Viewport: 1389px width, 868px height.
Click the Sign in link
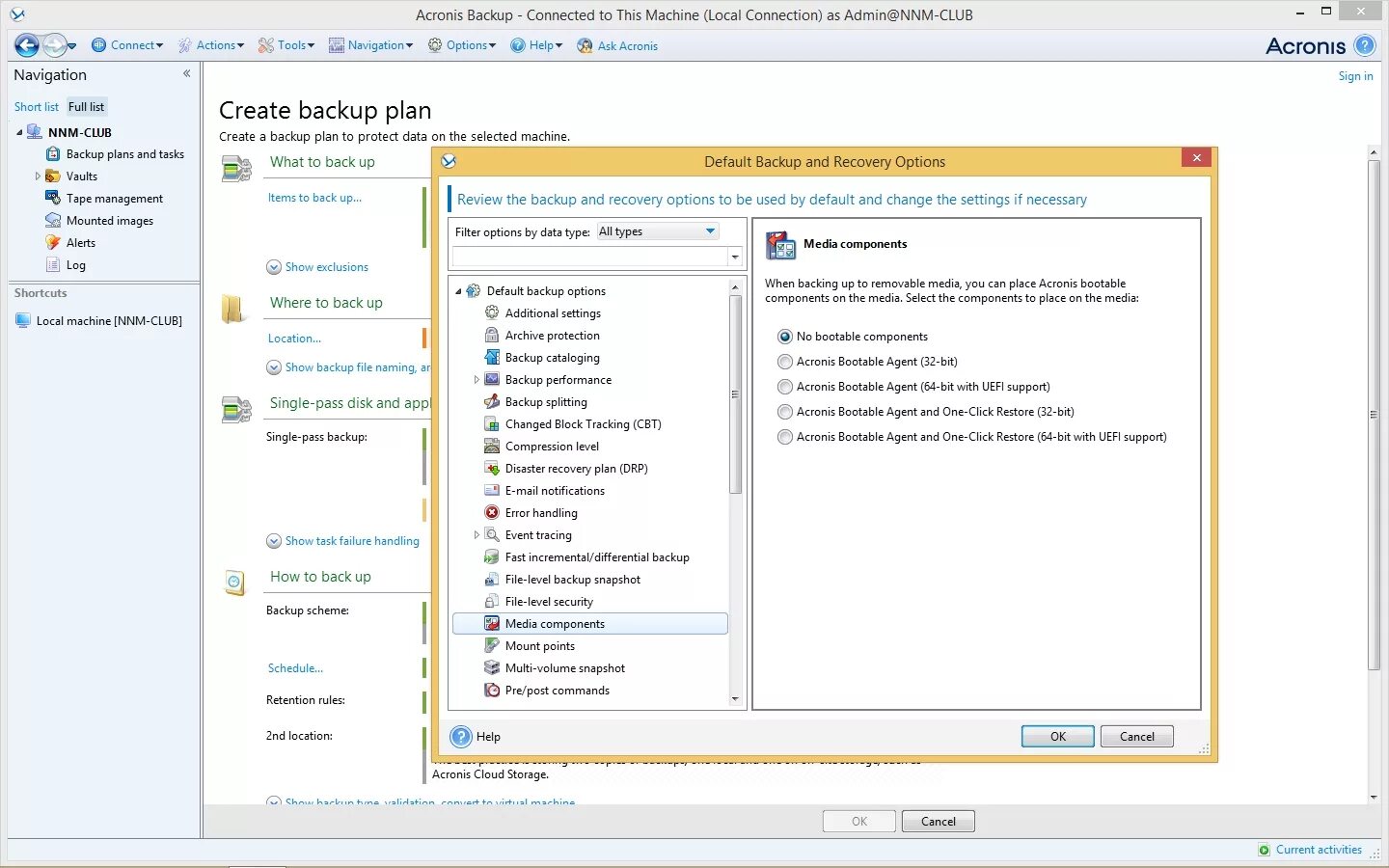click(1355, 76)
